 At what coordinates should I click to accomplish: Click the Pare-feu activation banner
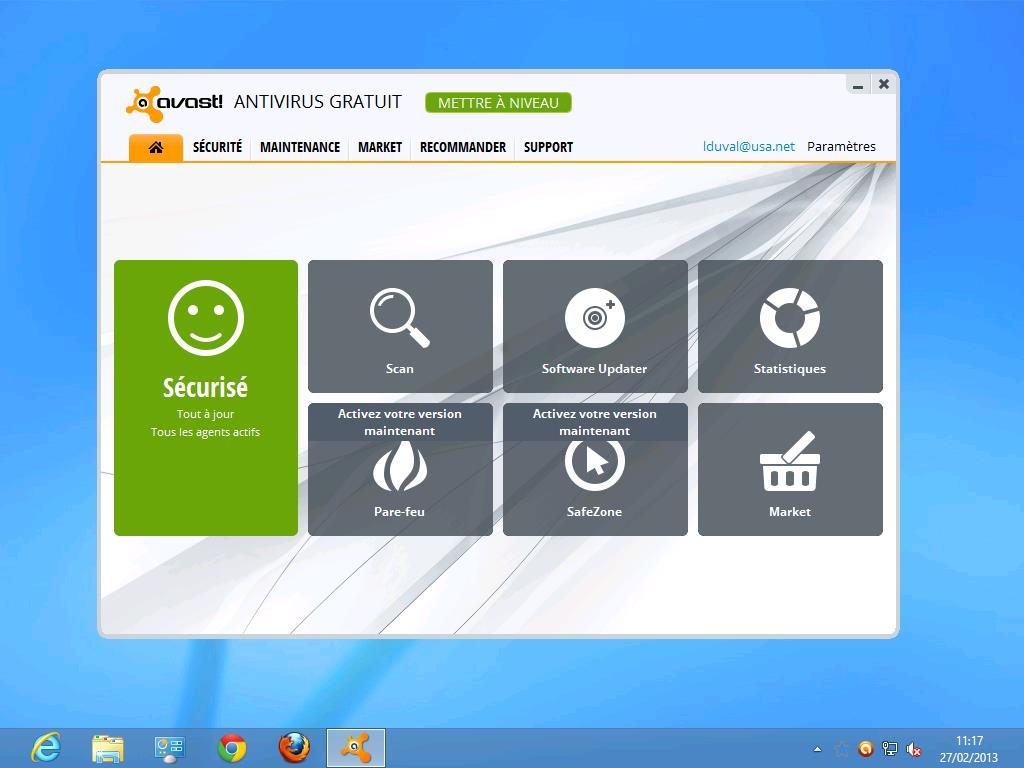400,422
